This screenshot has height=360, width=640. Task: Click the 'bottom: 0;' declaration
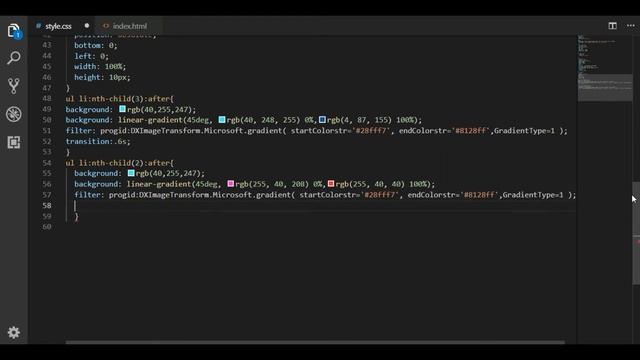tap(96, 45)
